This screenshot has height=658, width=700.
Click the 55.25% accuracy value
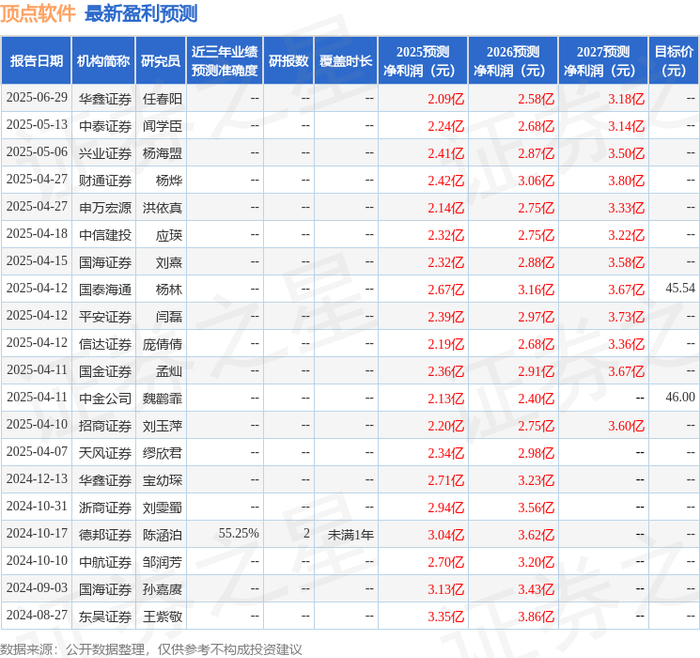coord(238,533)
